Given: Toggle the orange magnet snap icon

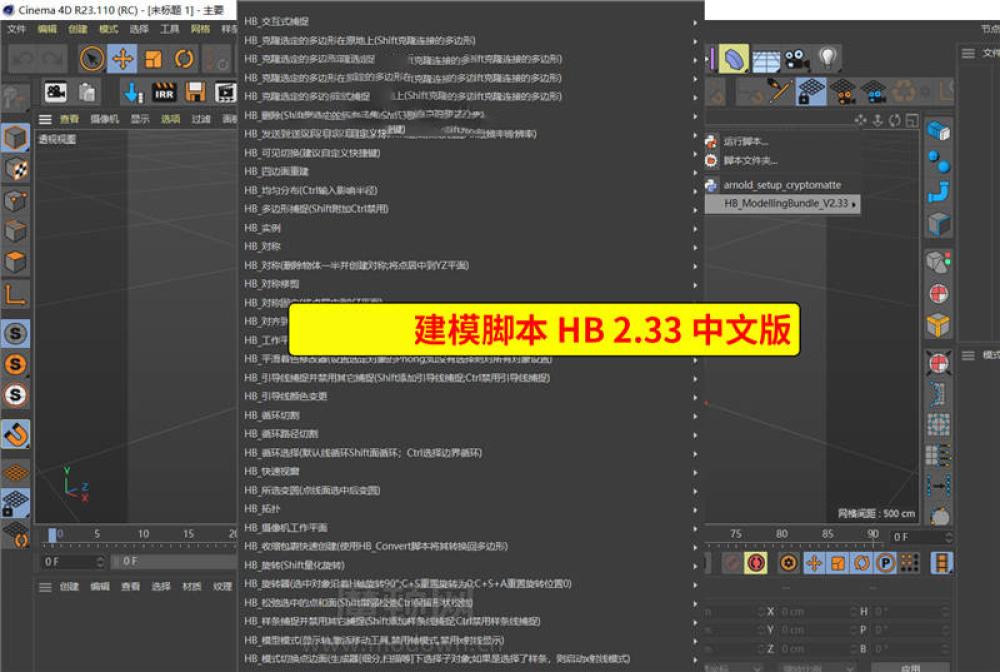Looking at the screenshot, I should point(15,434).
